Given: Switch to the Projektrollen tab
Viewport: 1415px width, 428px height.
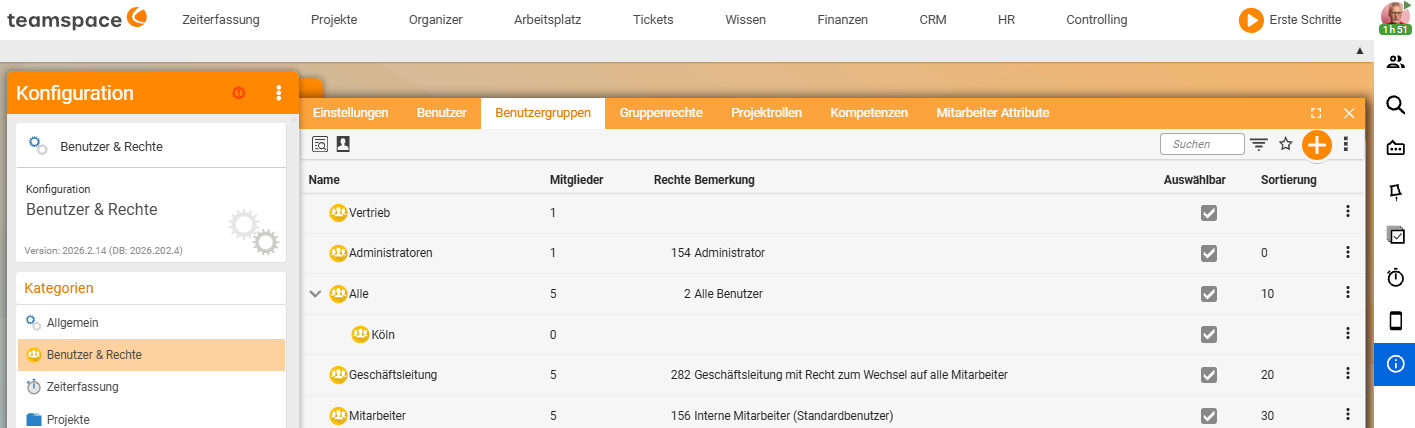Looking at the screenshot, I should tap(767, 113).
